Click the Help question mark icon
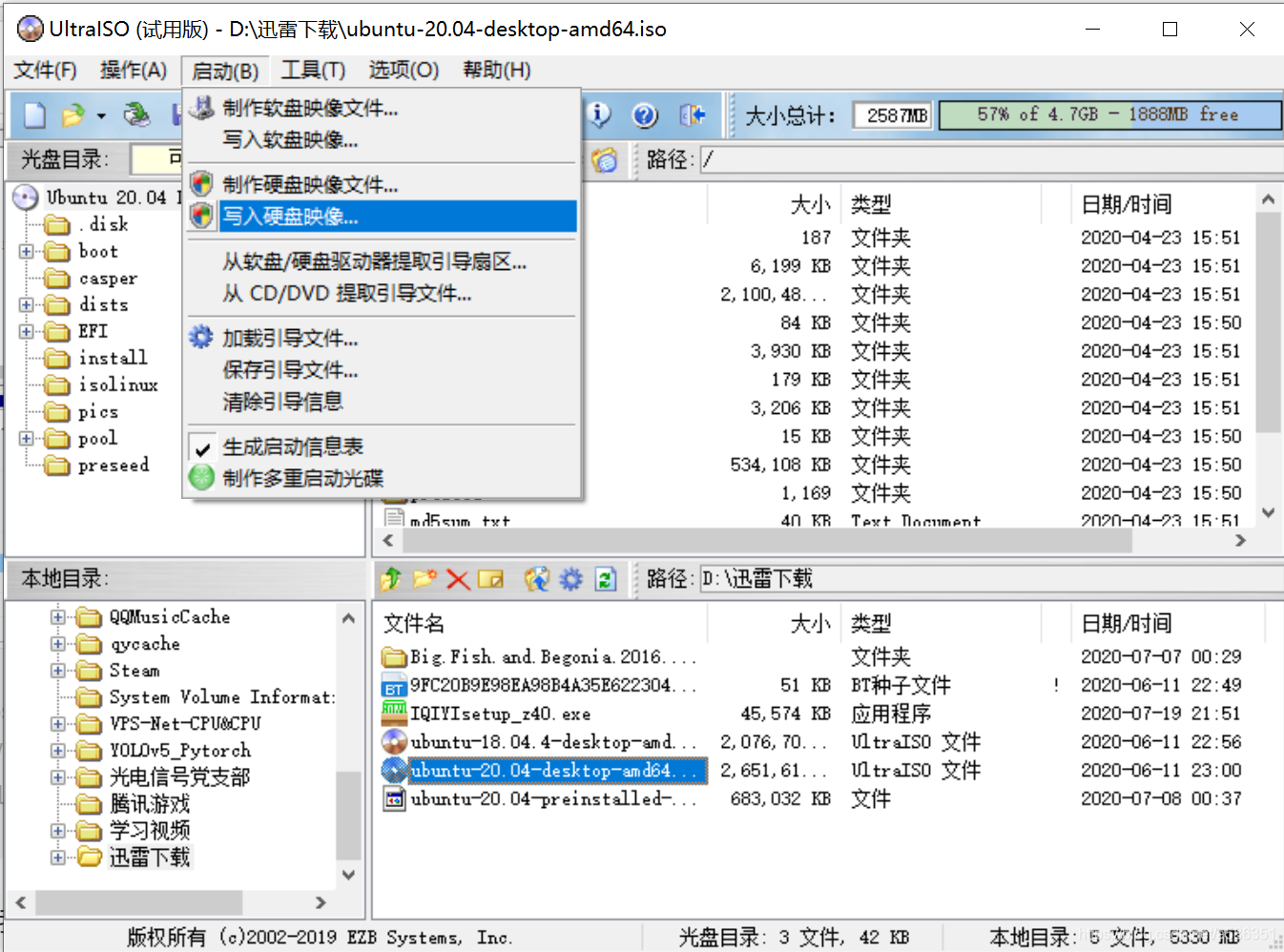The width and height of the screenshot is (1284, 952). point(645,115)
